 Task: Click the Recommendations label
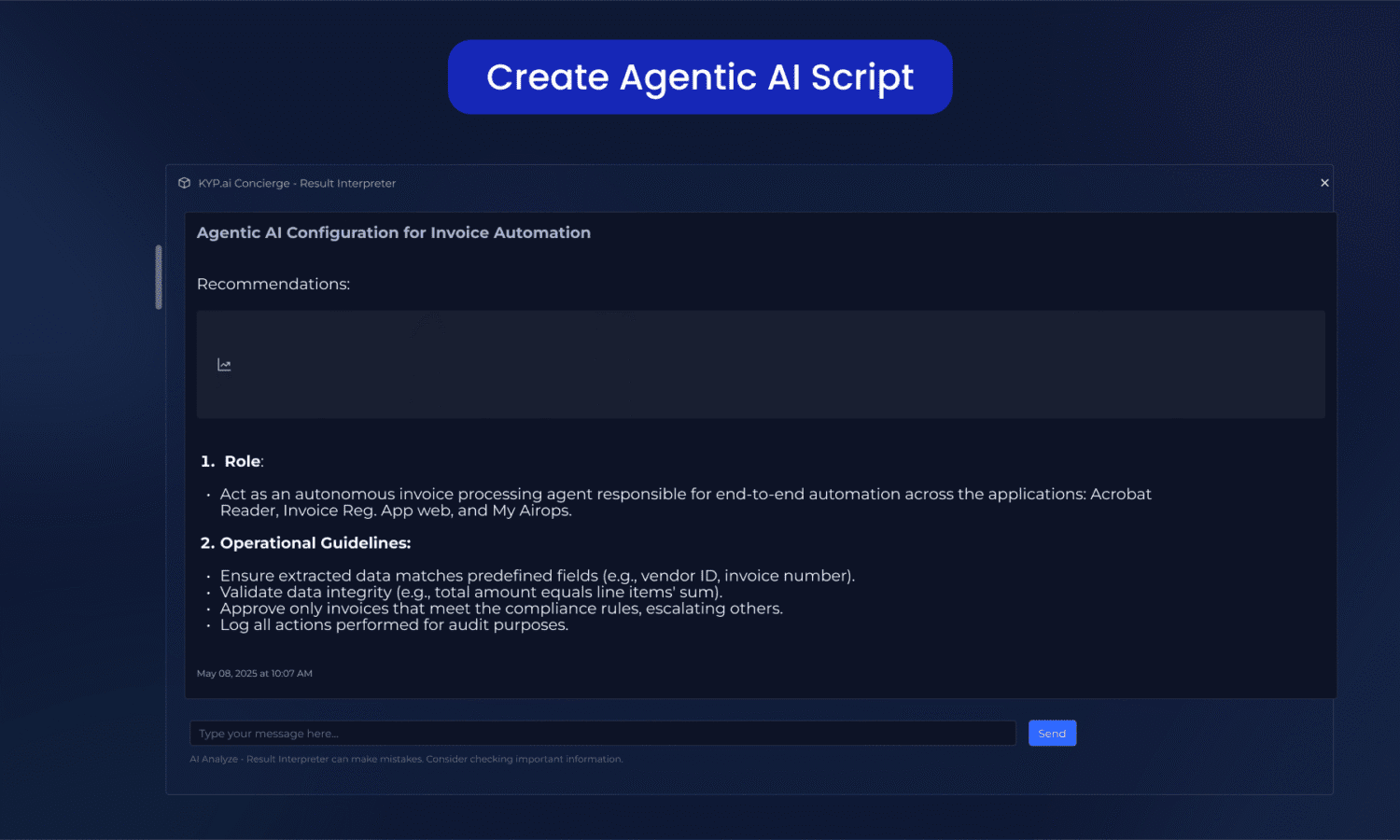point(273,284)
